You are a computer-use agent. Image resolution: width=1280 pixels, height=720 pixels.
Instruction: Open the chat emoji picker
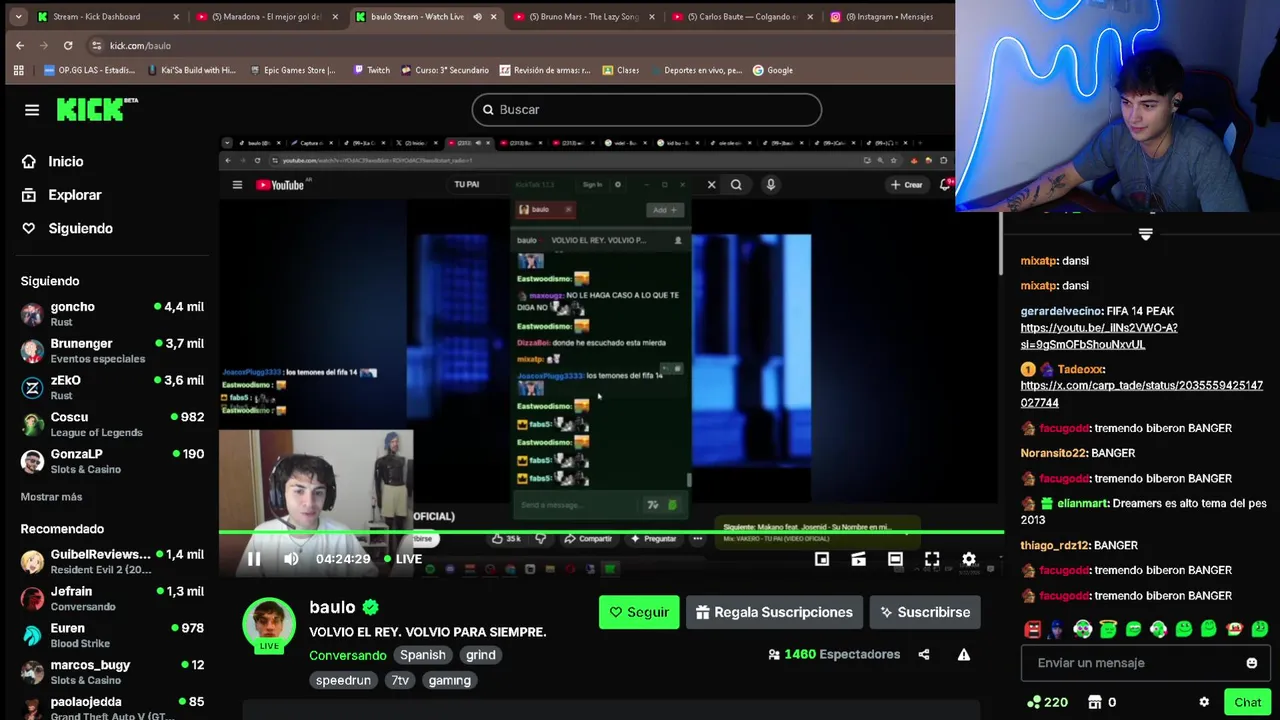[x=1252, y=663]
